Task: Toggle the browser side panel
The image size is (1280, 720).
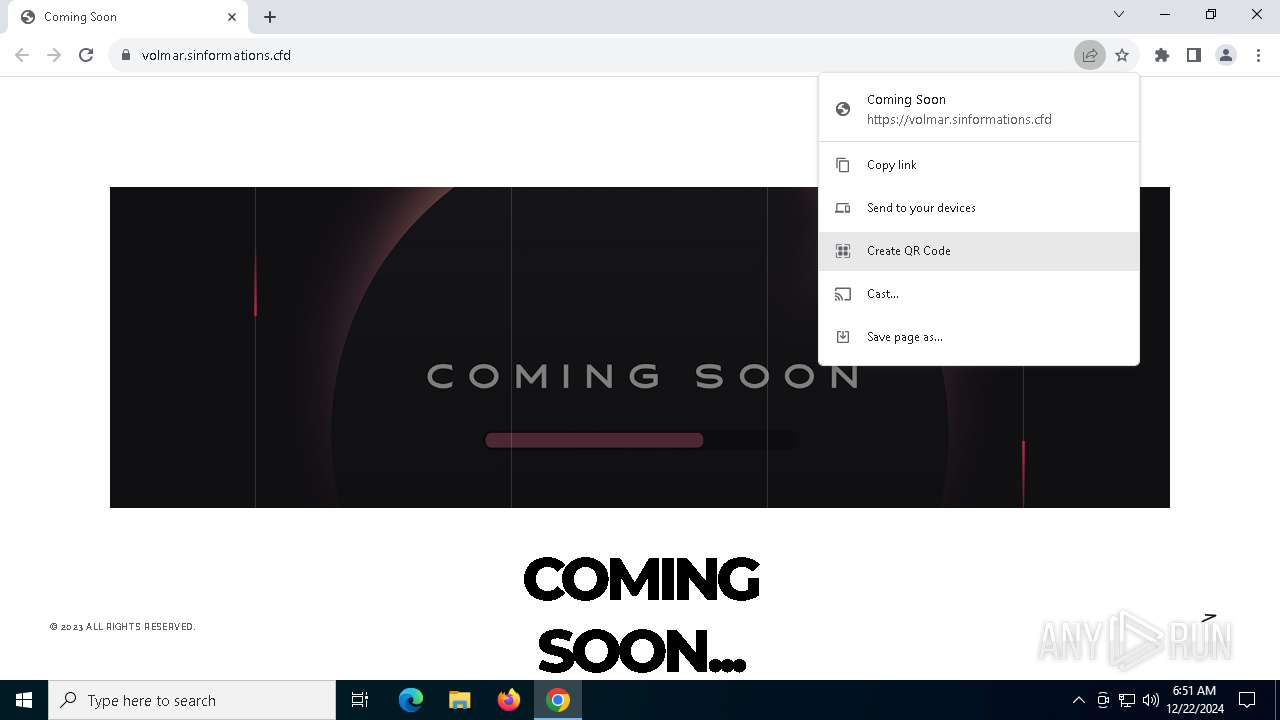Action: [1194, 55]
